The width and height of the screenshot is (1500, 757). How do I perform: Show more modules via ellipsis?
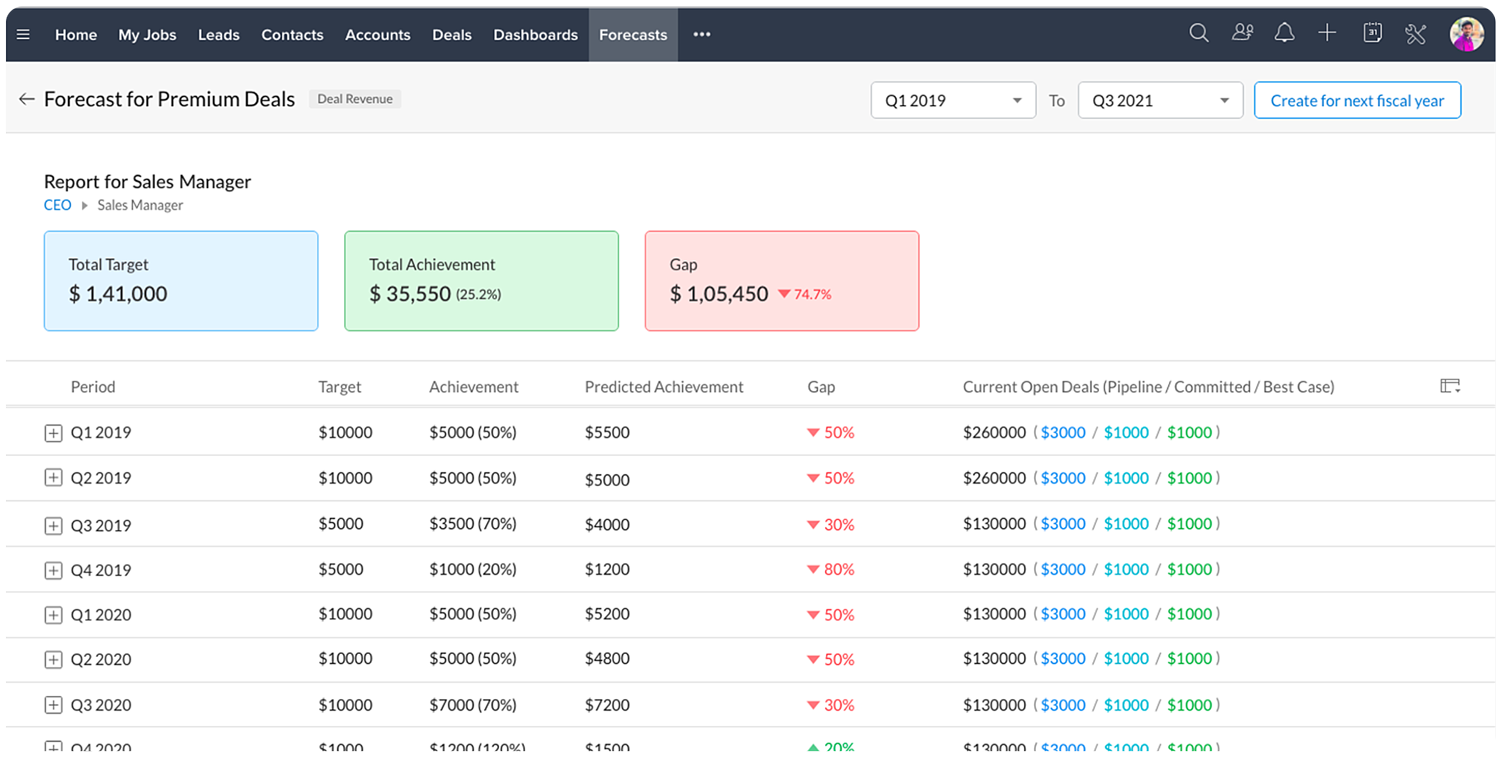pos(702,34)
